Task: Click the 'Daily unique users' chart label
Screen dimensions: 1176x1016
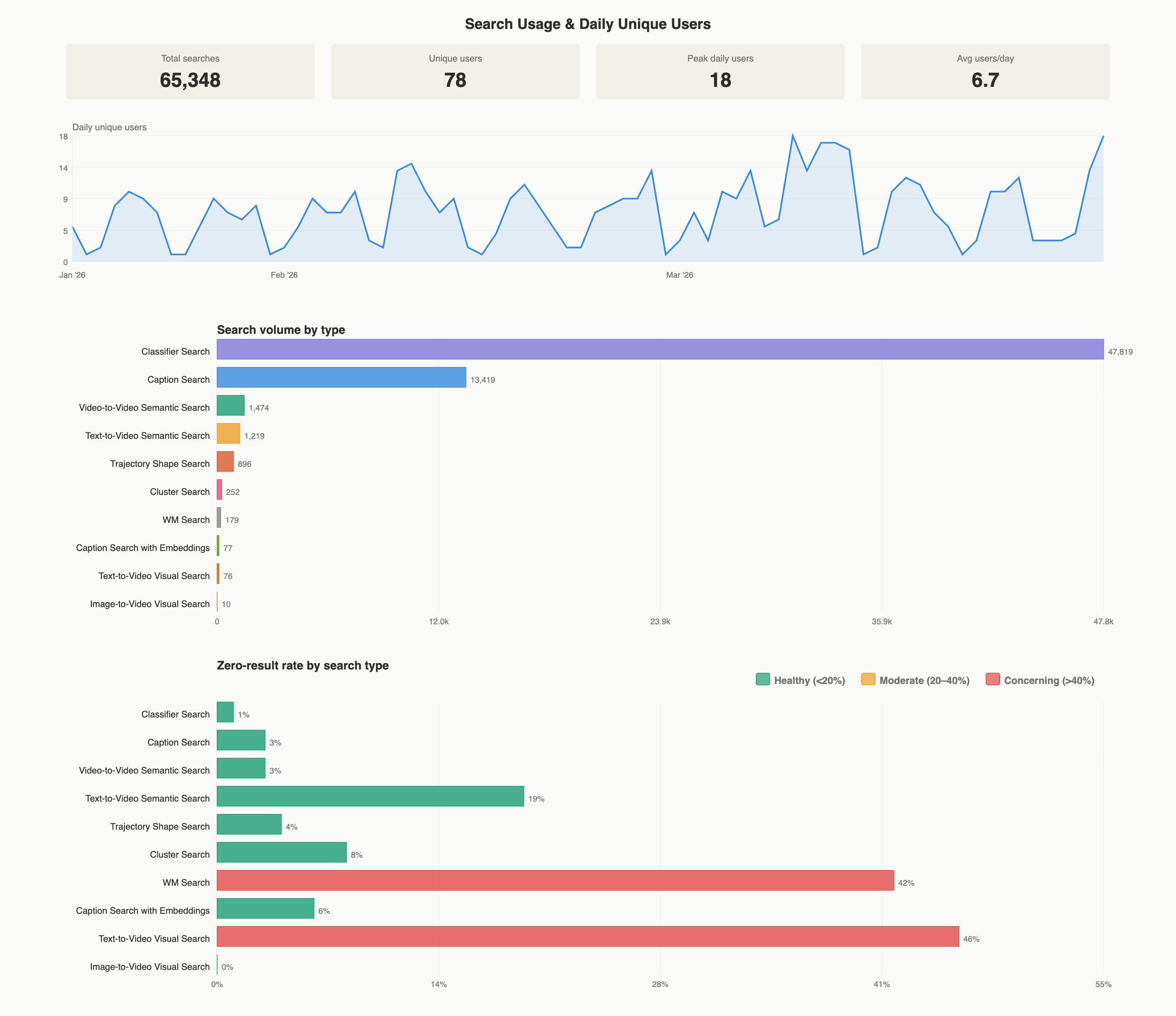Action: pos(109,127)
